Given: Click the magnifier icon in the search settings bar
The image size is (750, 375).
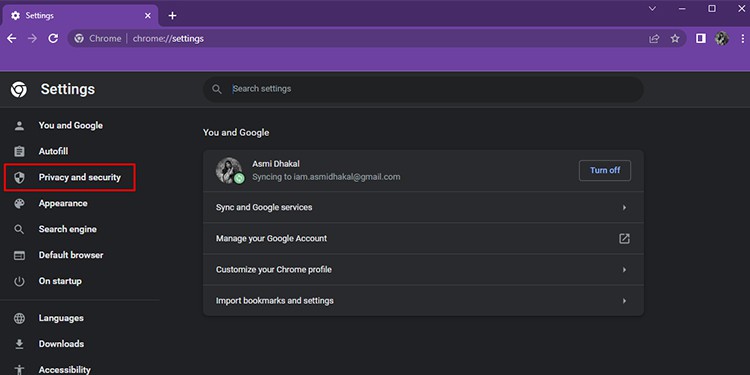Looking at the screenshot, I should 217,89.
